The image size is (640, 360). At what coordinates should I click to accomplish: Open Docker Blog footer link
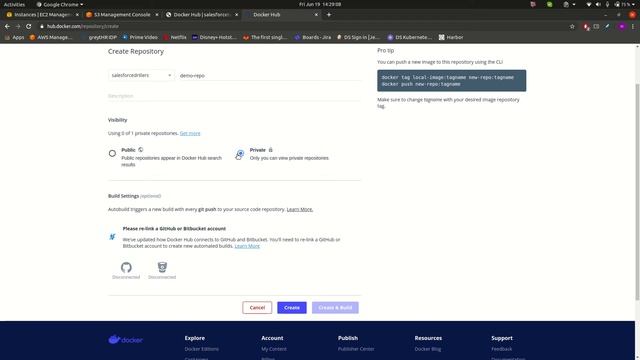pos(428,349)
